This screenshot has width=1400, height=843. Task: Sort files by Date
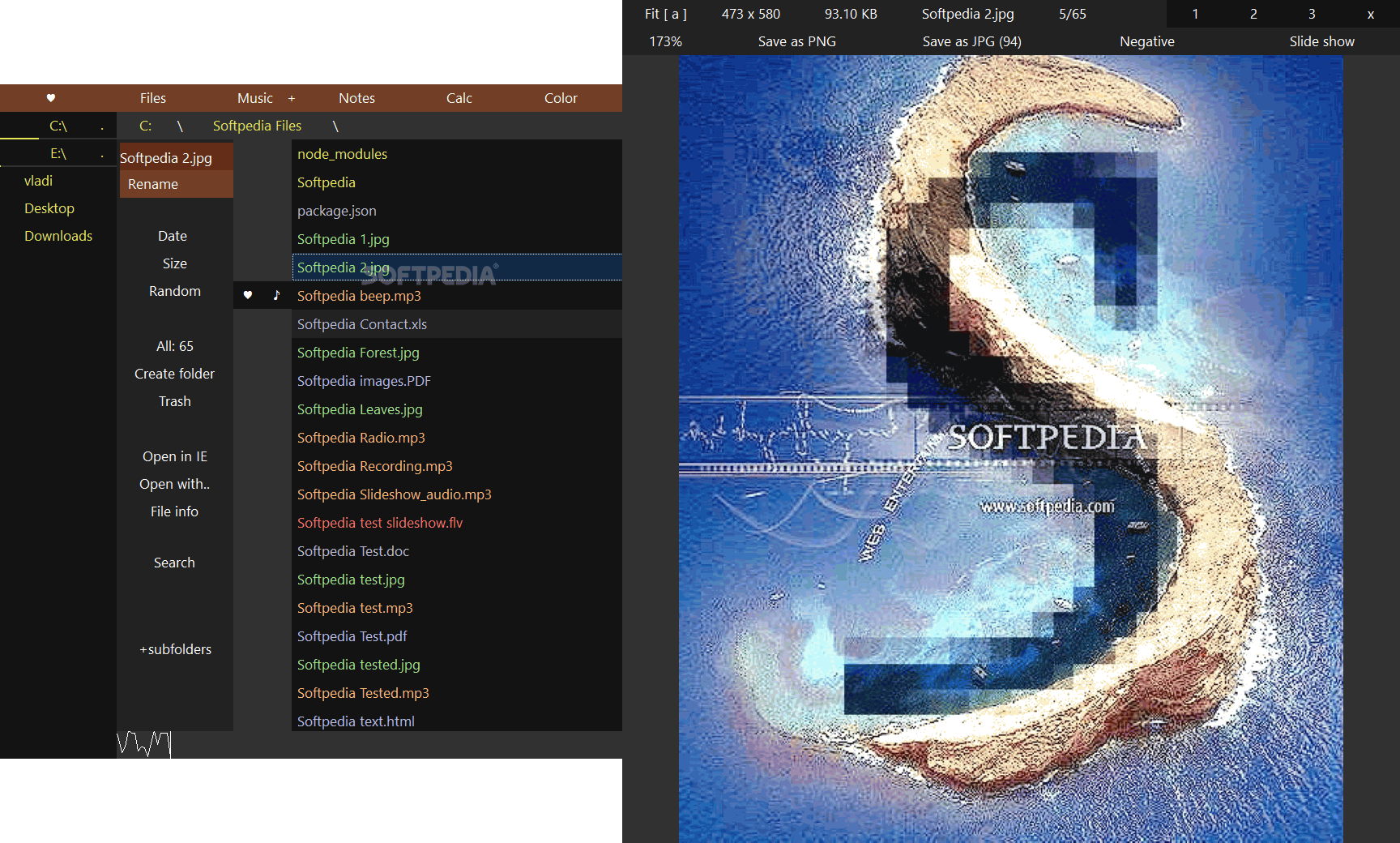tap(173, 236)
